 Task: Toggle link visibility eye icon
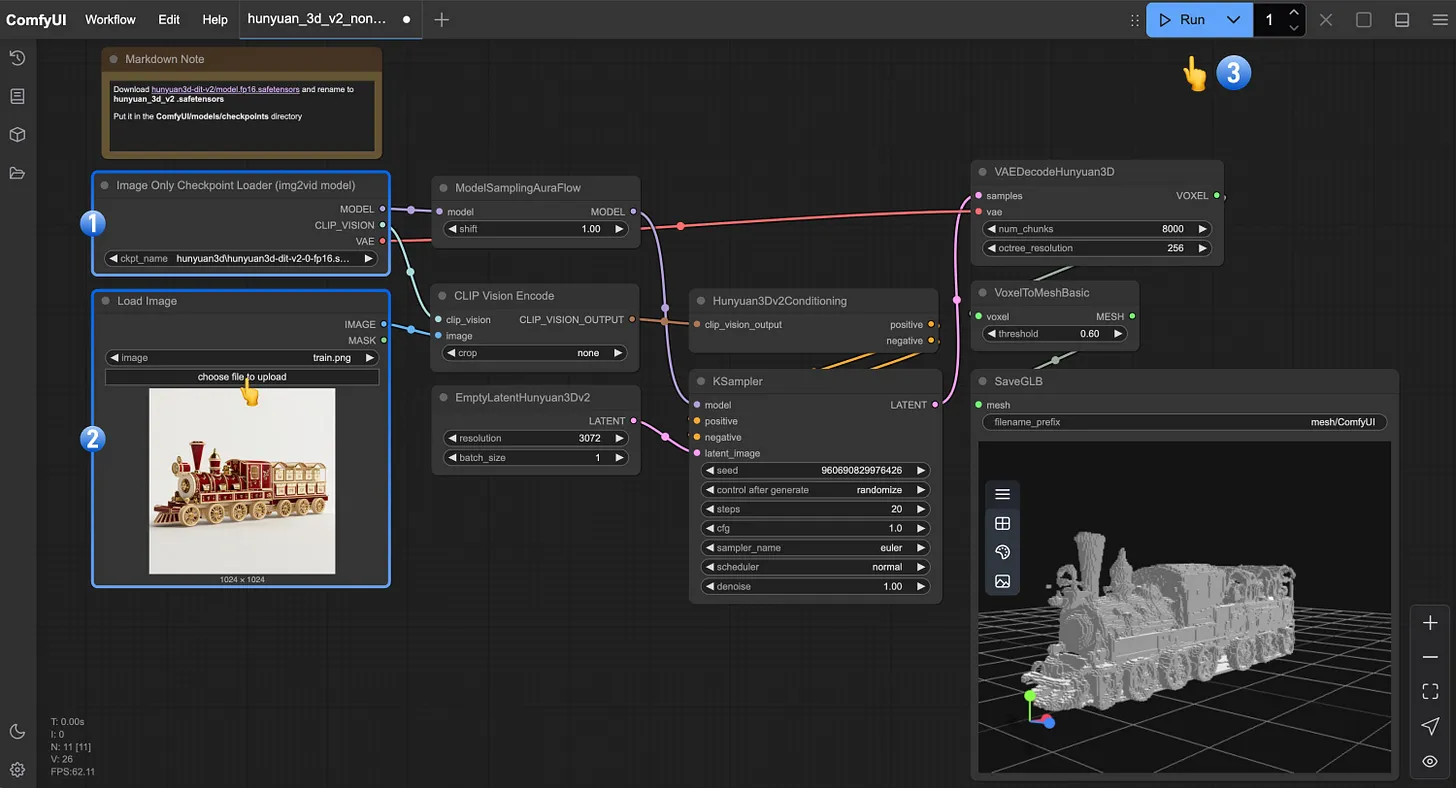point(1430,761)
